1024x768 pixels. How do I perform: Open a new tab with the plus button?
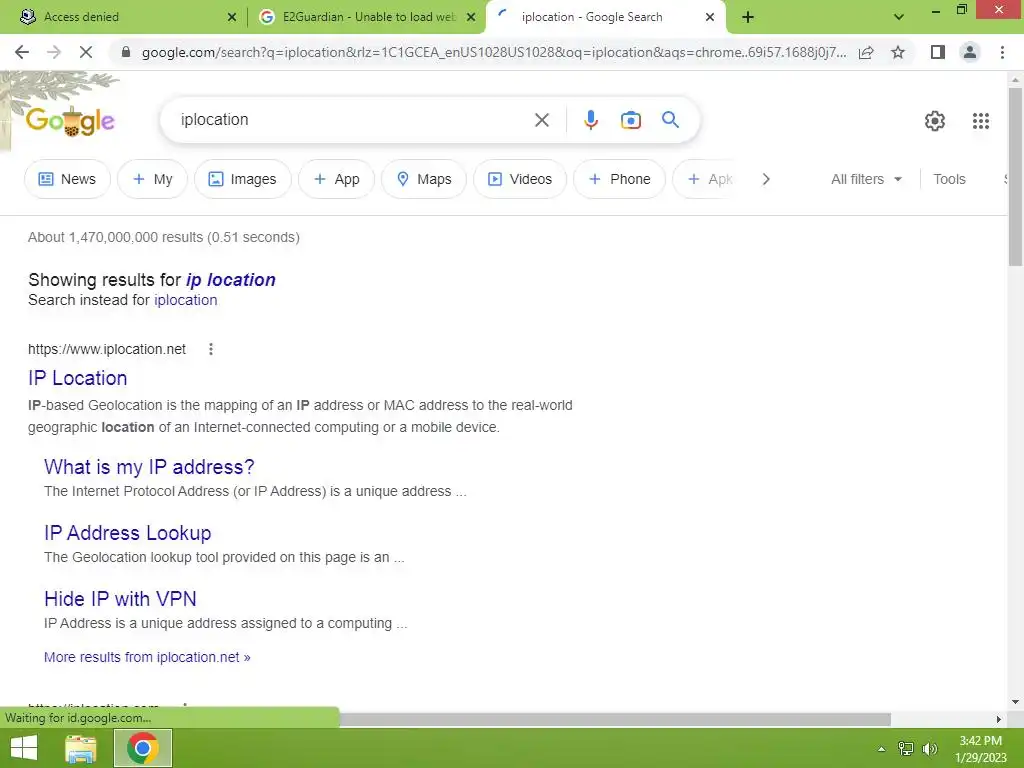click(x=748, y=17)
